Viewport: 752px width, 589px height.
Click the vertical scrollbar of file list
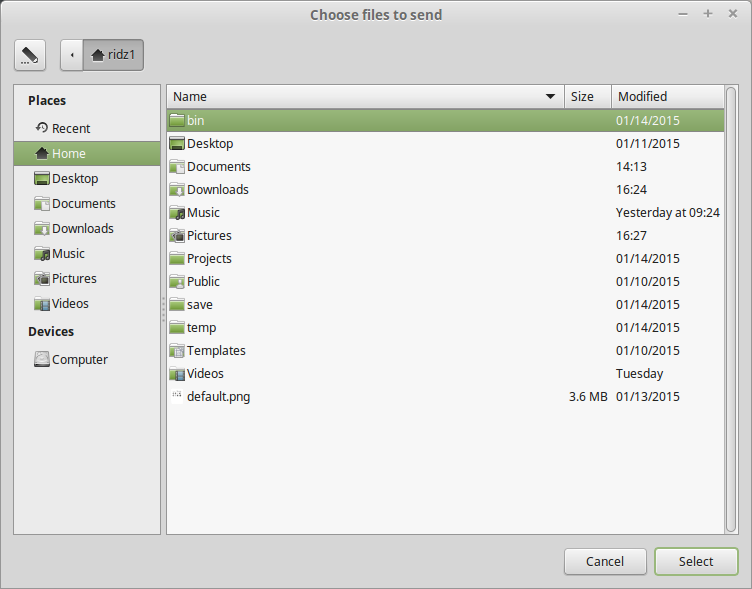coord(731,309)
